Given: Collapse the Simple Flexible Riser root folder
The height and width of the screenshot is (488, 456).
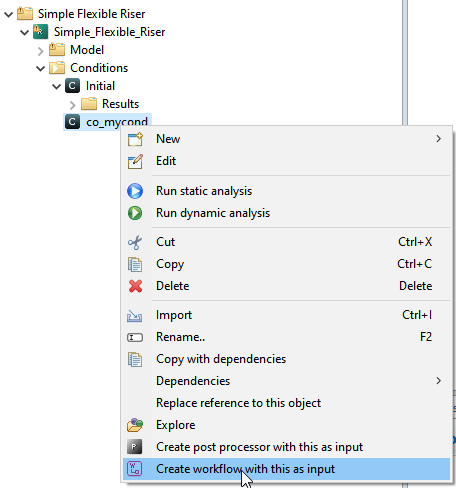Looking at the screenshot, I should point(9,14).
